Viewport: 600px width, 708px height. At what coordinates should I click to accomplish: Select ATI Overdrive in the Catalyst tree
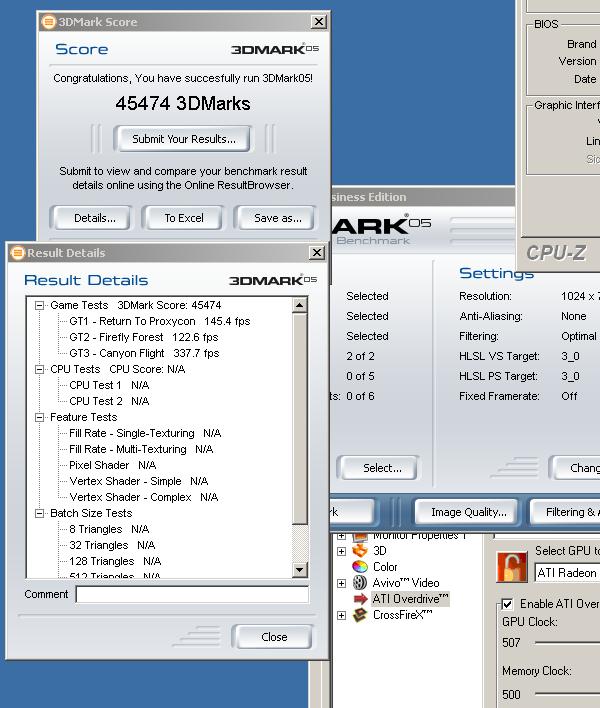pyautogui.click(x=409, y=599)
